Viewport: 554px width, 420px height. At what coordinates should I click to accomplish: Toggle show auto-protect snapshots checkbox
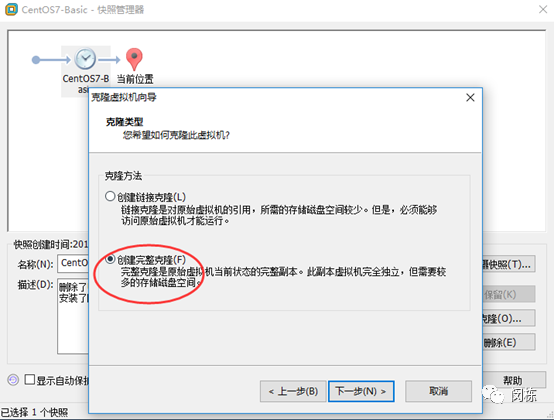(x=30, y=380)
